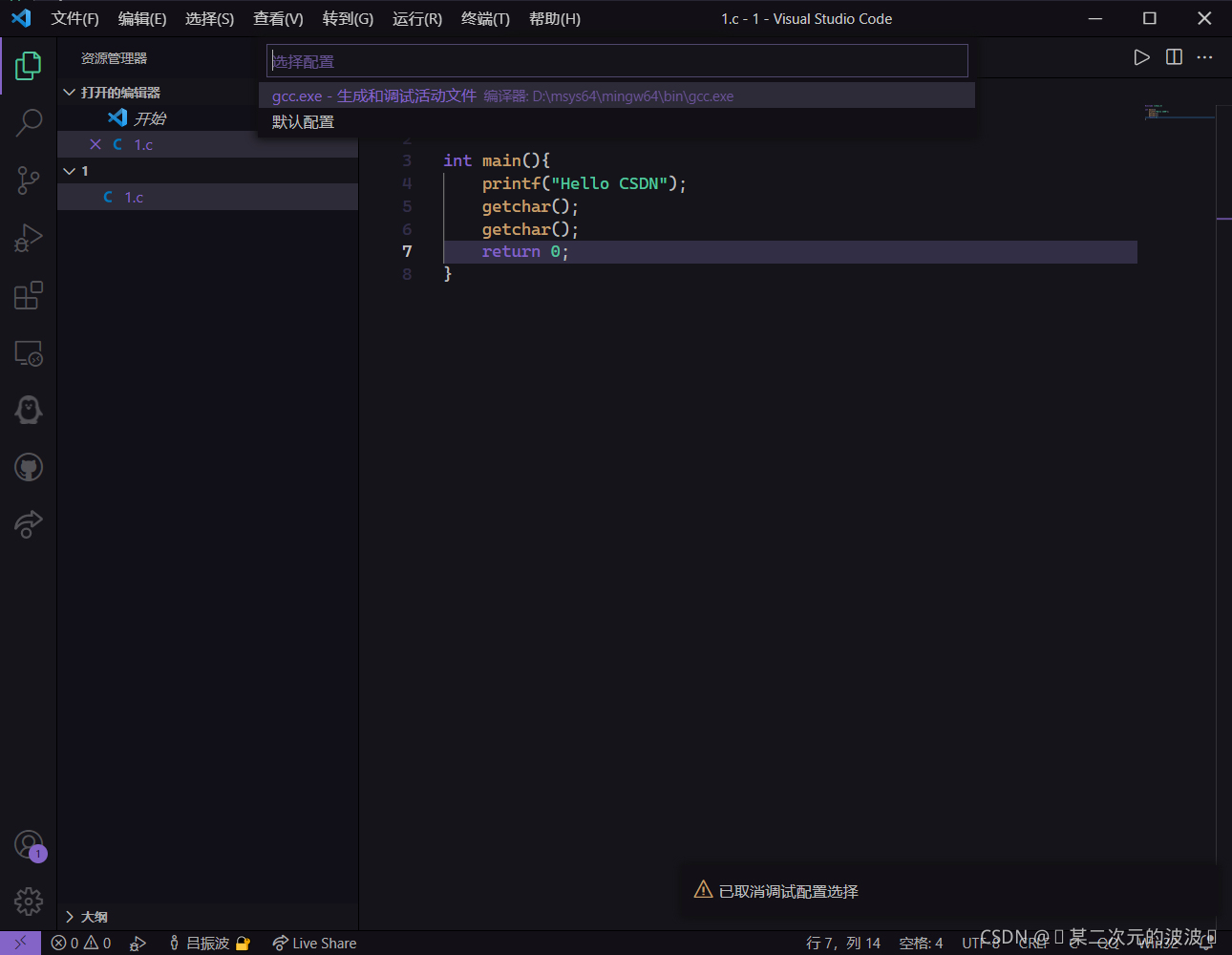Click the editor vertical scrollbar
This screenshot has width=1232, height=955.
tap(1223, 516)
